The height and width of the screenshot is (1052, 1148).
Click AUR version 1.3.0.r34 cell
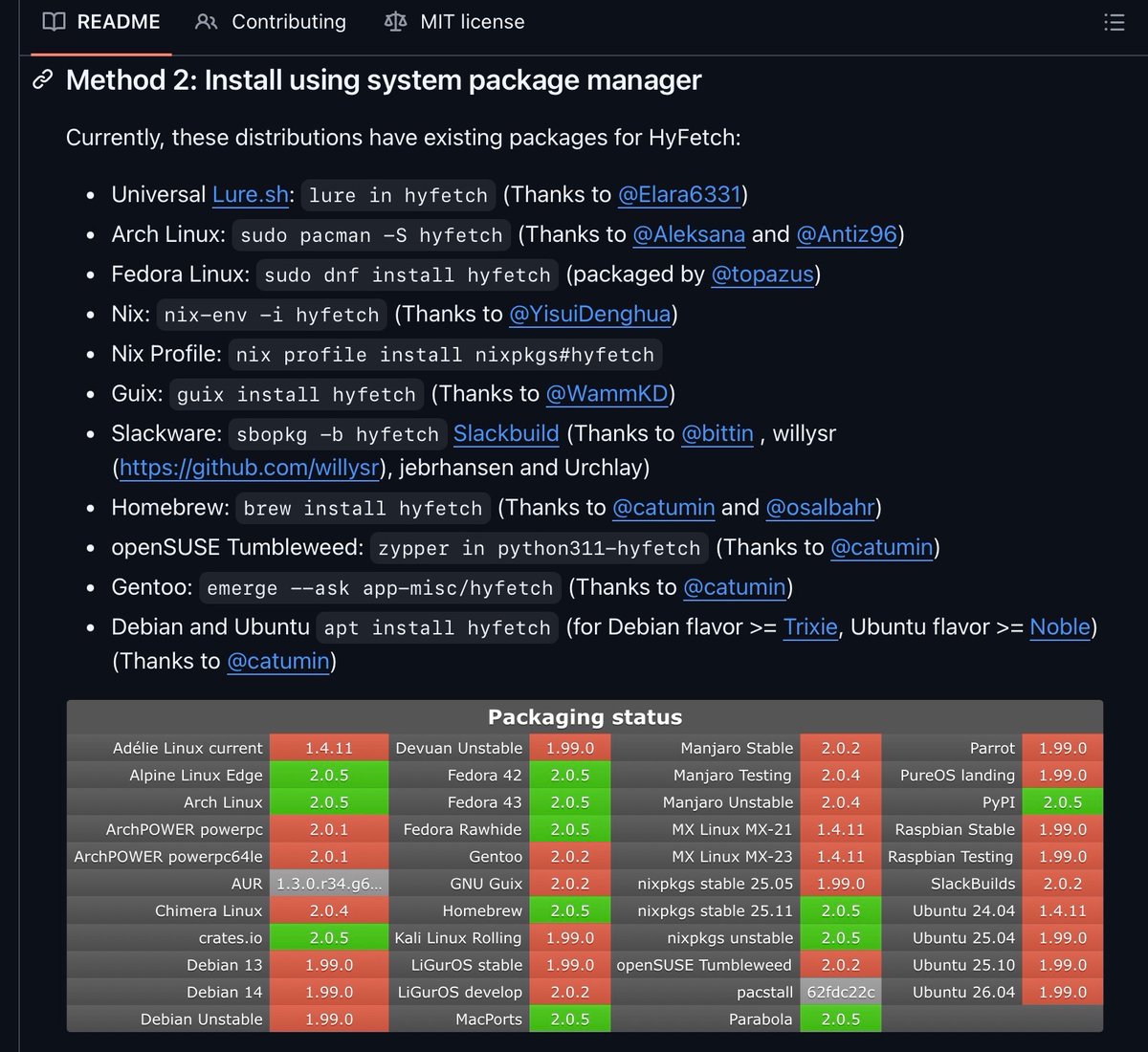click(x=329, y=884)
